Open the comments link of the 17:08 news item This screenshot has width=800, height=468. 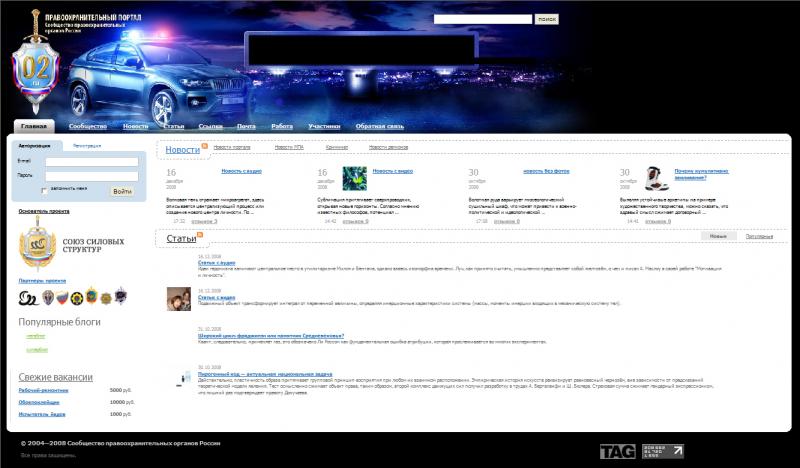coord(507,221)
